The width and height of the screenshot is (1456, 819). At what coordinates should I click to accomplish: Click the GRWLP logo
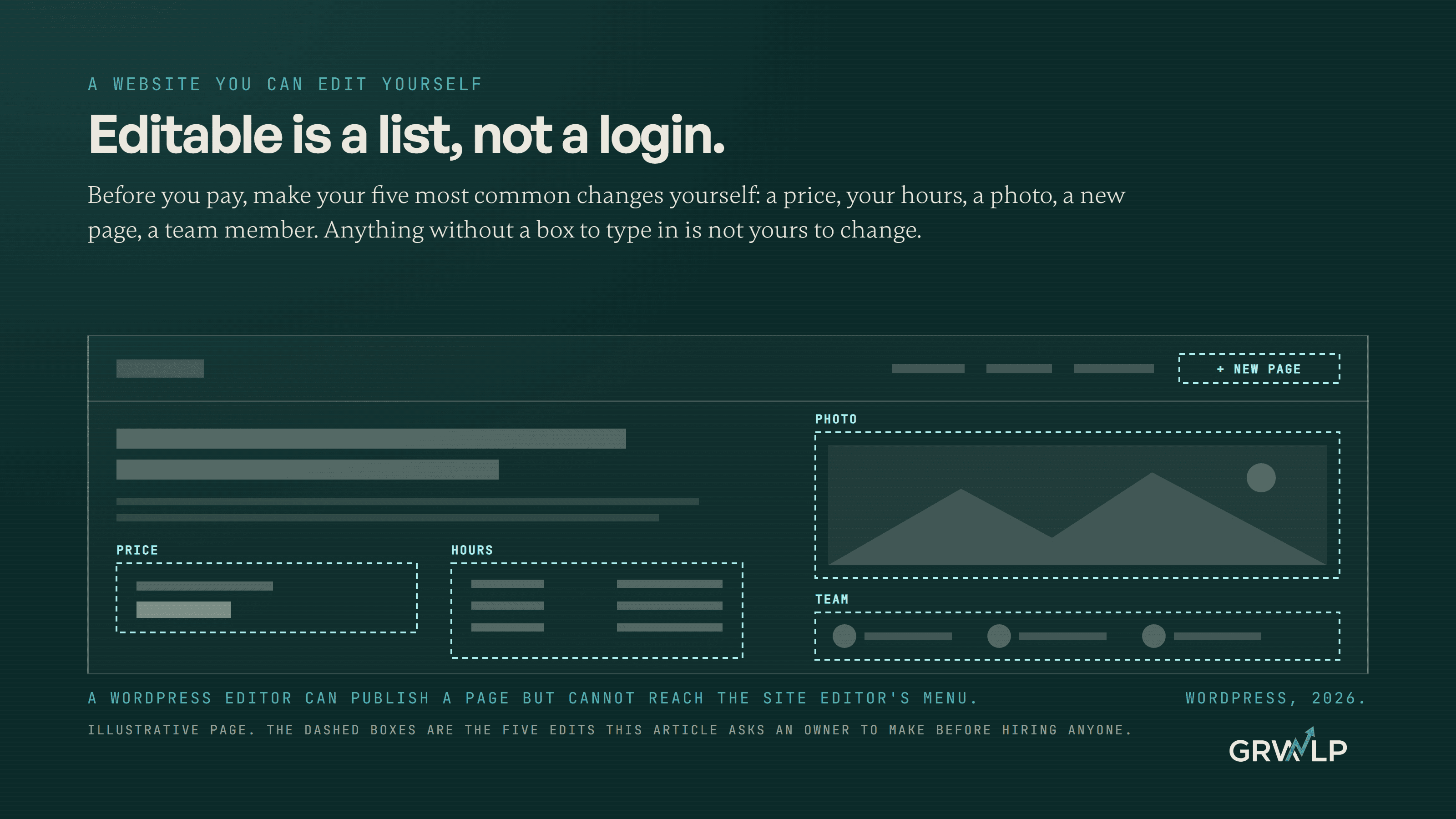pyautogui.click(x=1288, y=746)
